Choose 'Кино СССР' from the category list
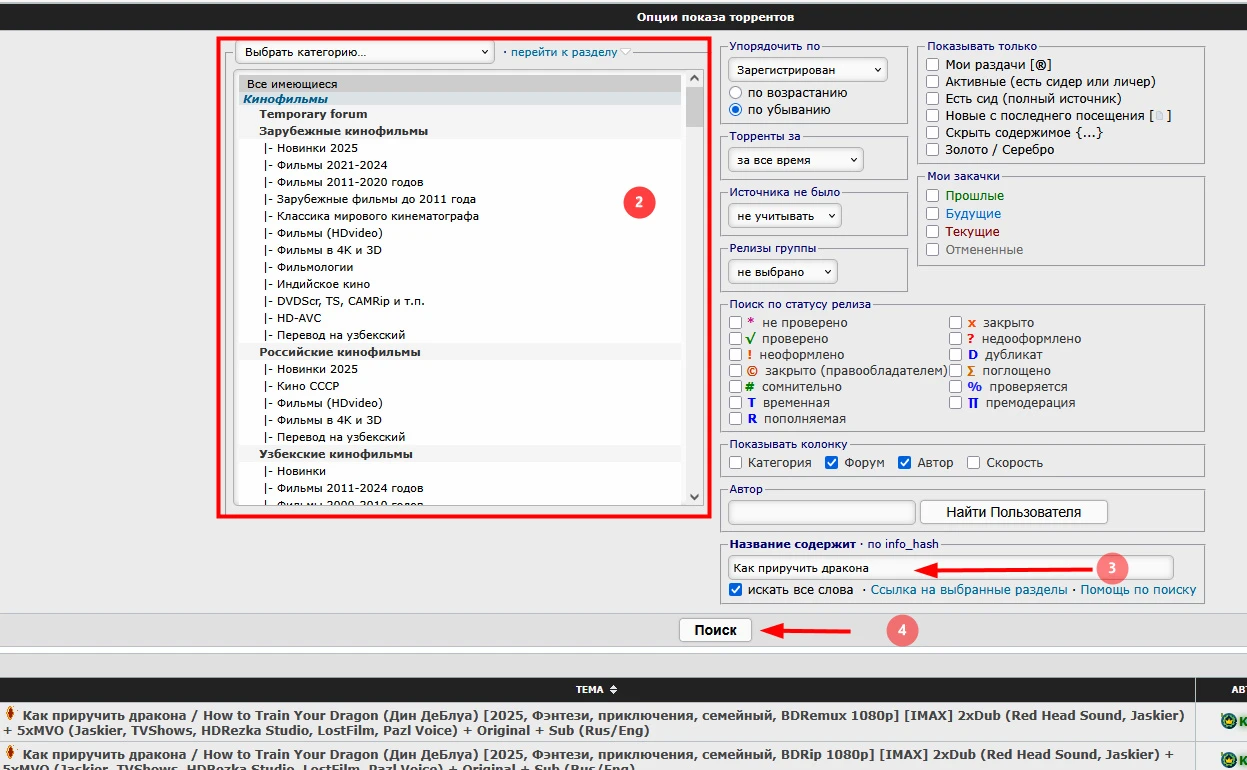This screenshot has width=1247, height=770. point(308,386)
